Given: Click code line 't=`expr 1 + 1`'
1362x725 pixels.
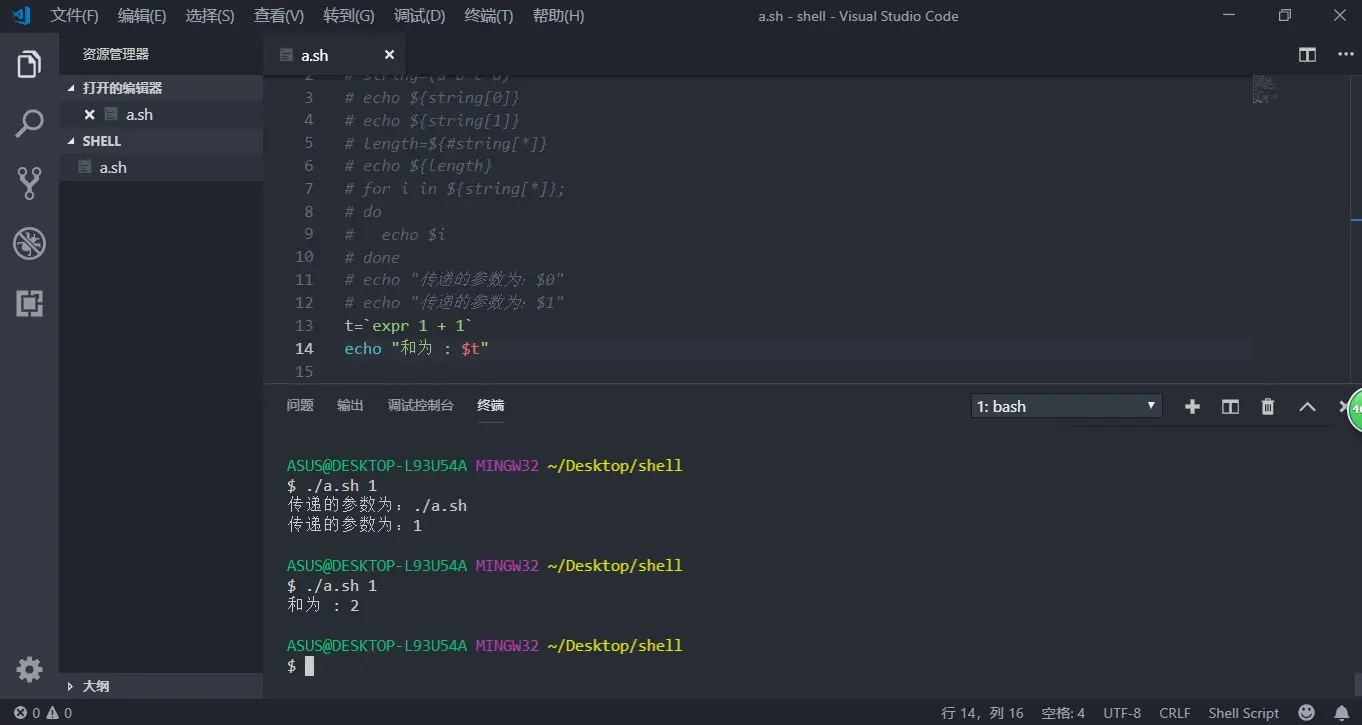Looking at the screenshot, I should (408, 326).
